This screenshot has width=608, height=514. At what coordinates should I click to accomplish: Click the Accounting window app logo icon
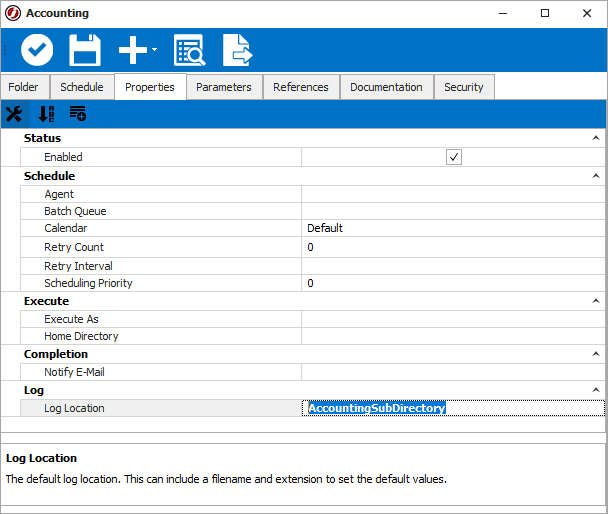(x=13, y=13)
